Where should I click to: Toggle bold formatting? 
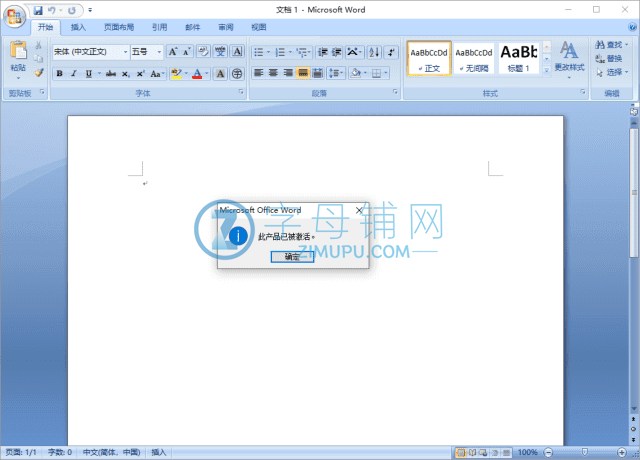point(60,73)
